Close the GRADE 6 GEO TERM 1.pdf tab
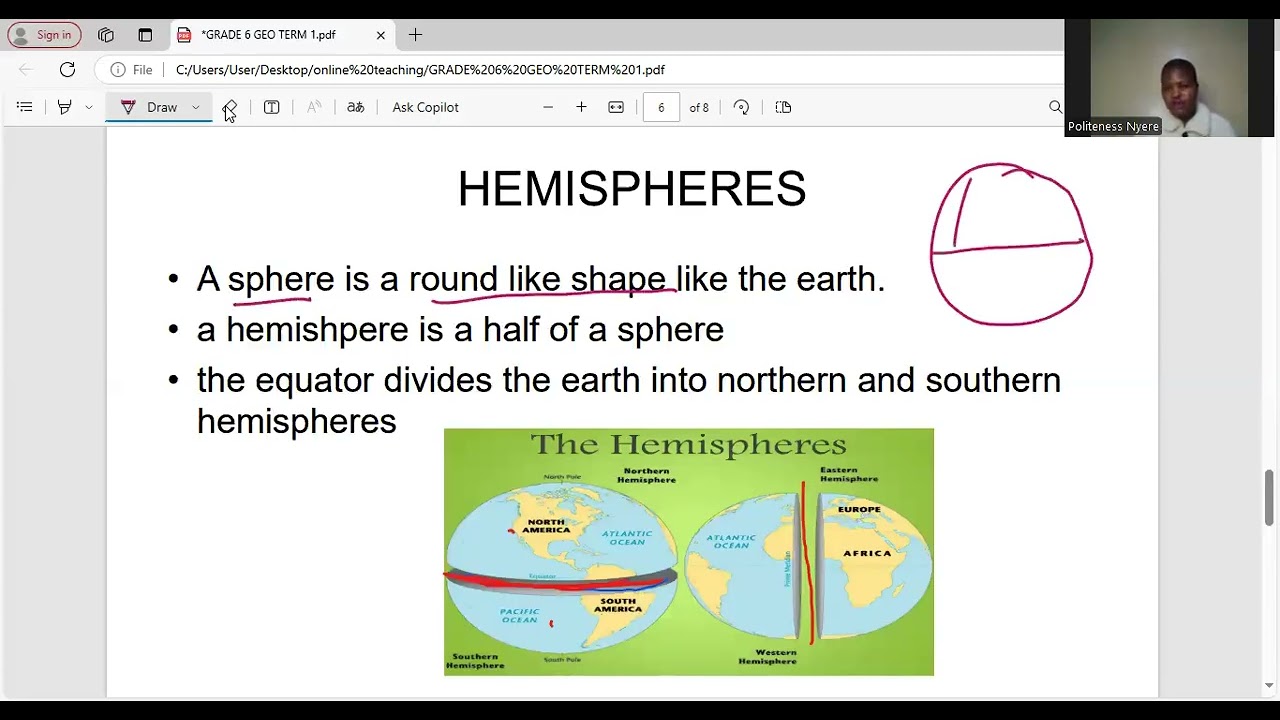Image resolution: width=1280 pixels, height=720 pixels. tap(381, 35)
